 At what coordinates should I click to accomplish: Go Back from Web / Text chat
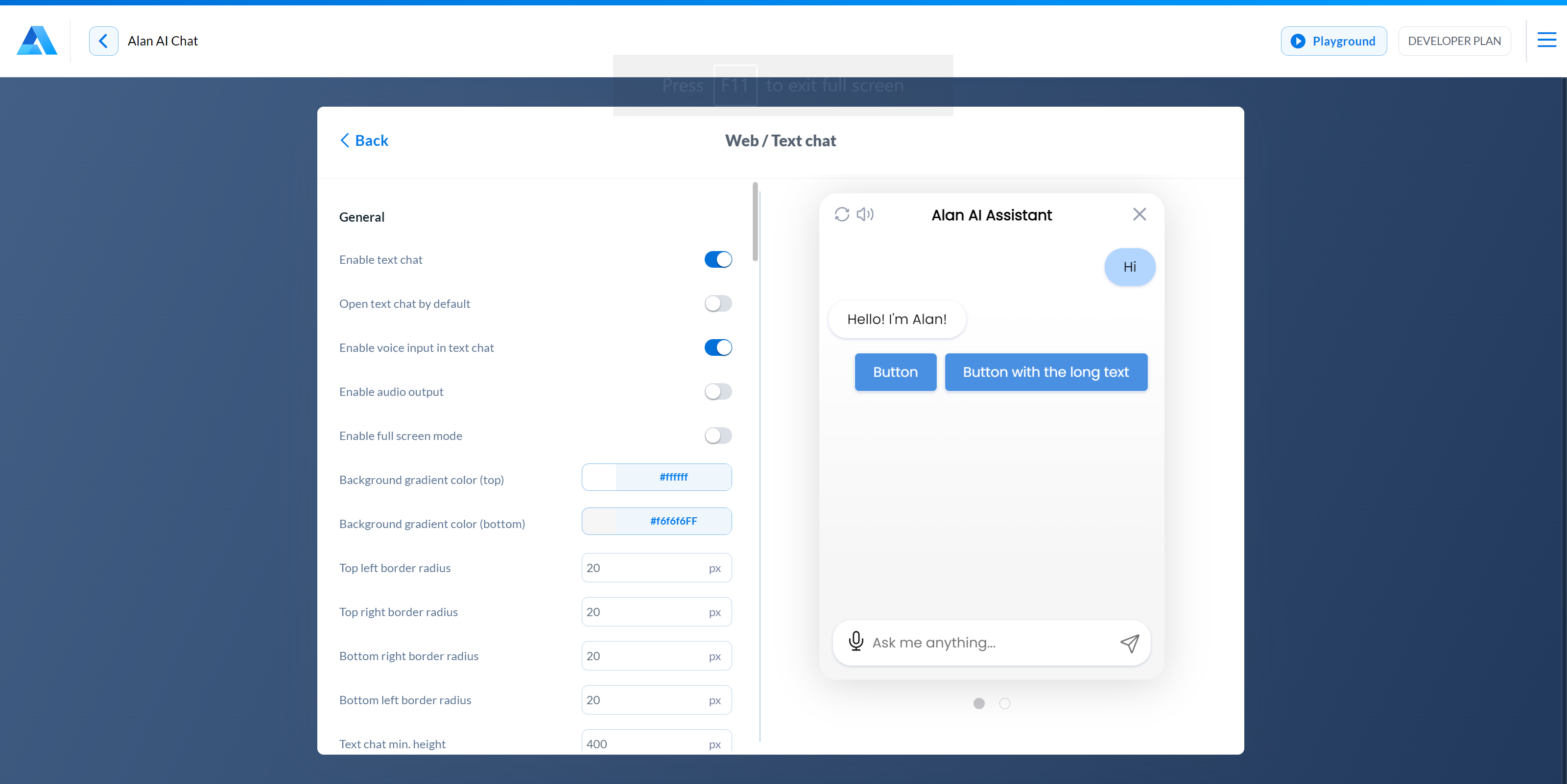click(x=364, y=140)
